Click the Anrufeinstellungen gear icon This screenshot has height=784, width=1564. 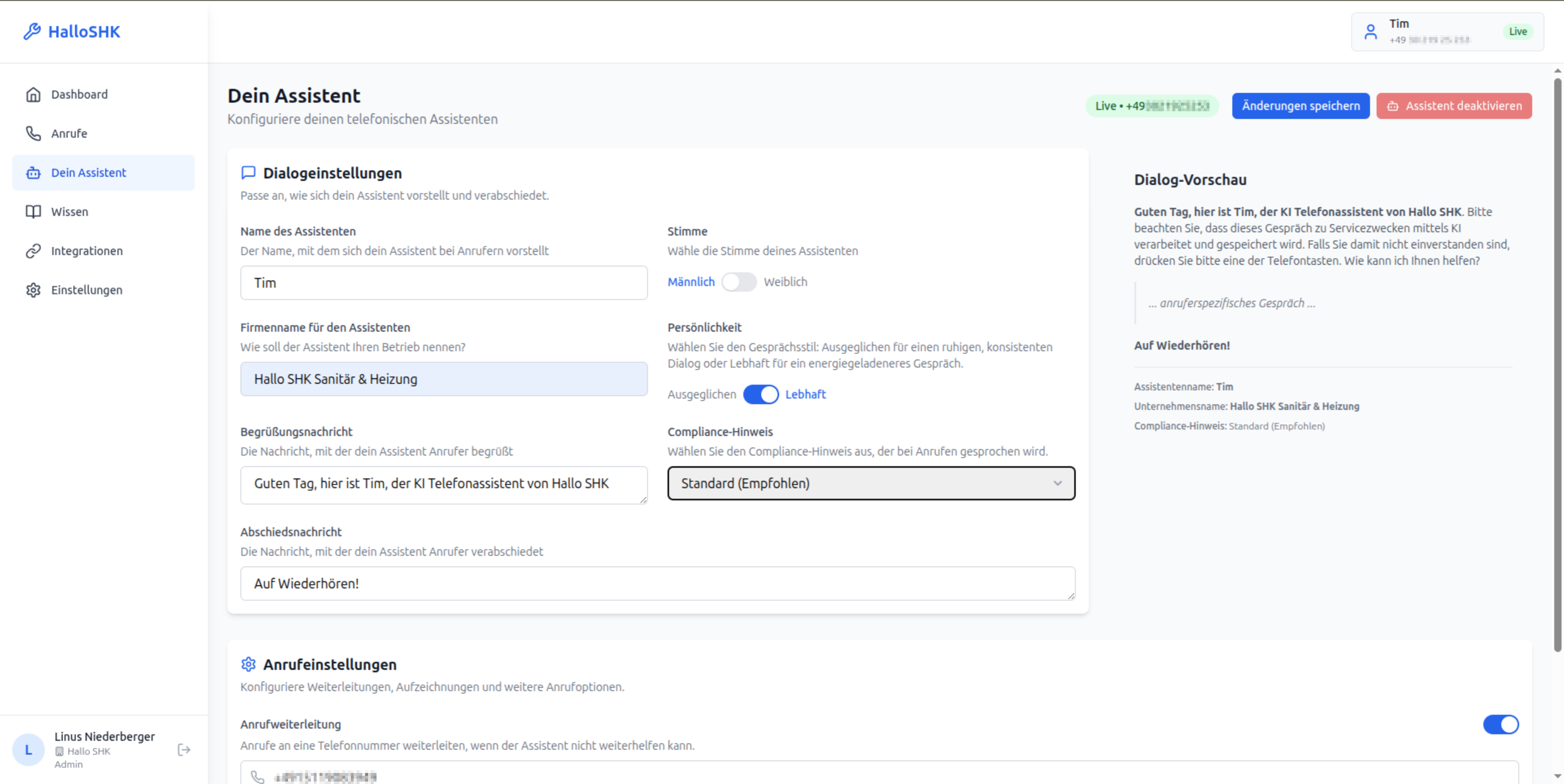(x=248, y=664)
